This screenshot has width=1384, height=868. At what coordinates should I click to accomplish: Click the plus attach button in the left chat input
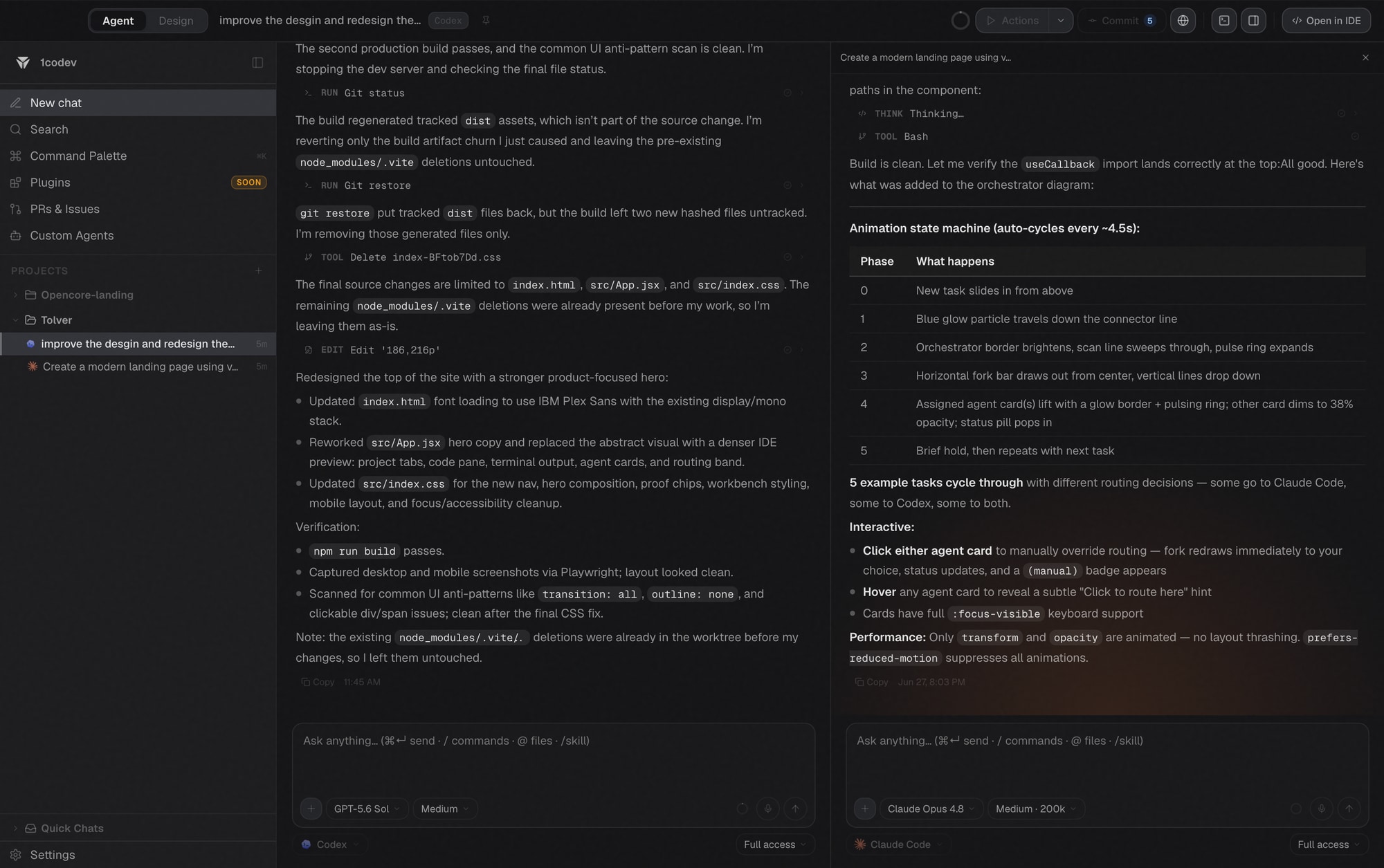point(311,809)
